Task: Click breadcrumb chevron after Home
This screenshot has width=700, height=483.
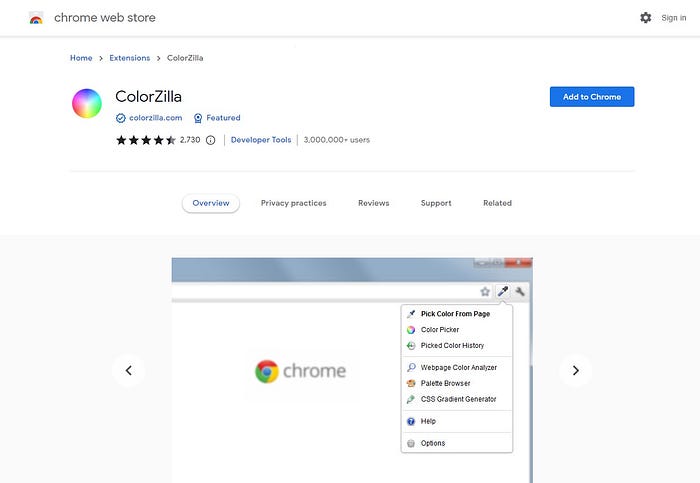Action: coord(101,58)
